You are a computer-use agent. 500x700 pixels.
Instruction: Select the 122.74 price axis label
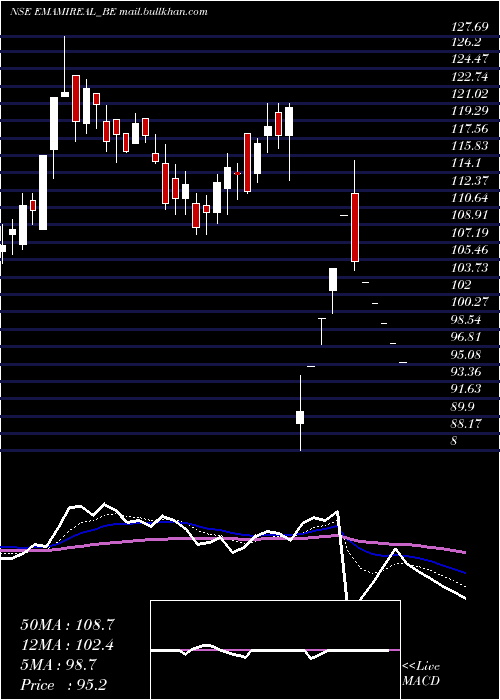[x=470, y=76]
